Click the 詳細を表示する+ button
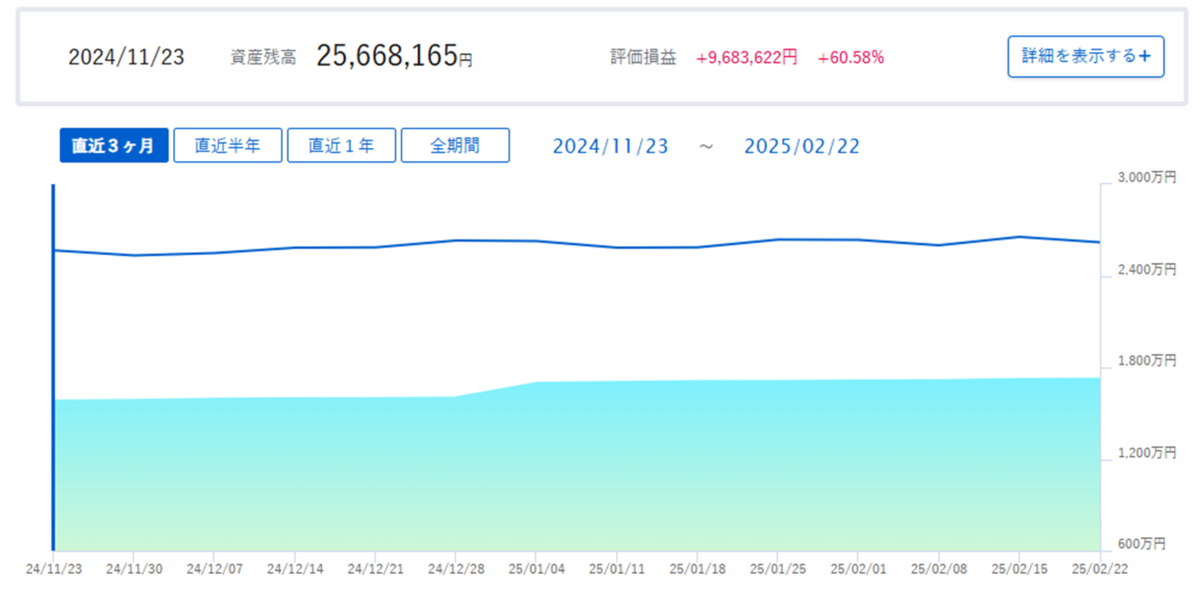 (x=1086, y=57)
